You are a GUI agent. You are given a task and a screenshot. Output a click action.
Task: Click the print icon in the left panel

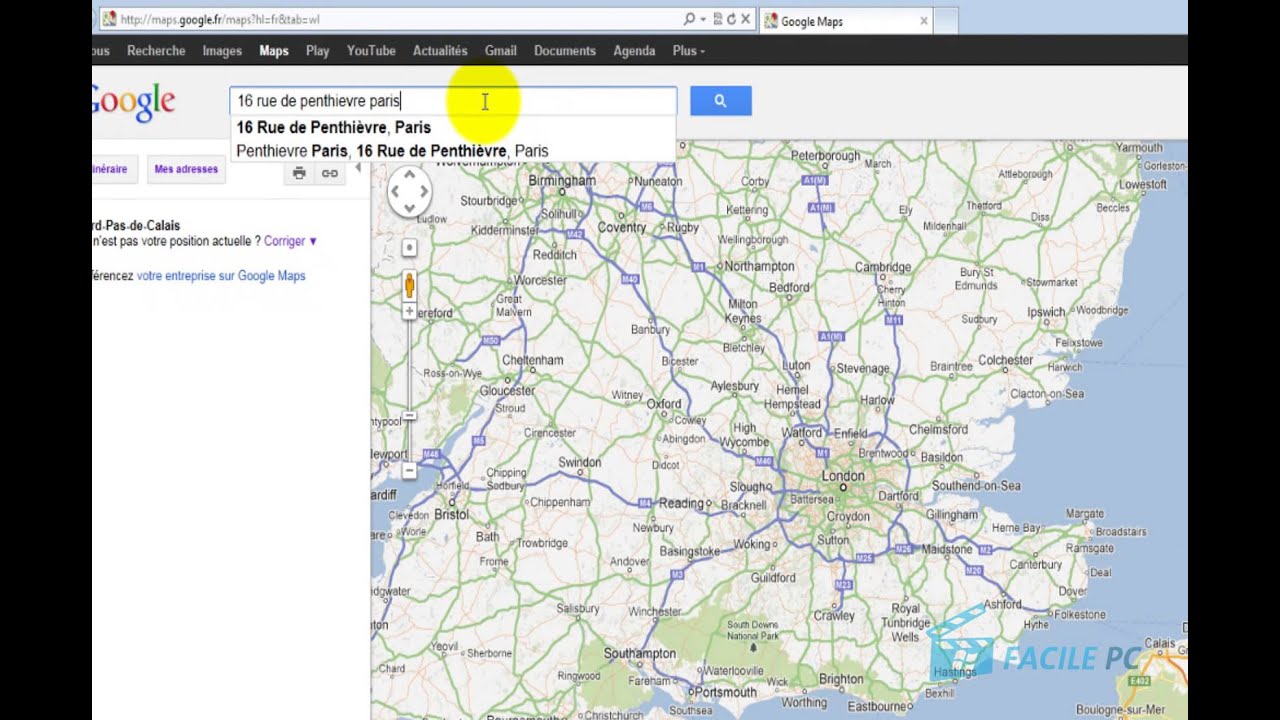[299, 173]
